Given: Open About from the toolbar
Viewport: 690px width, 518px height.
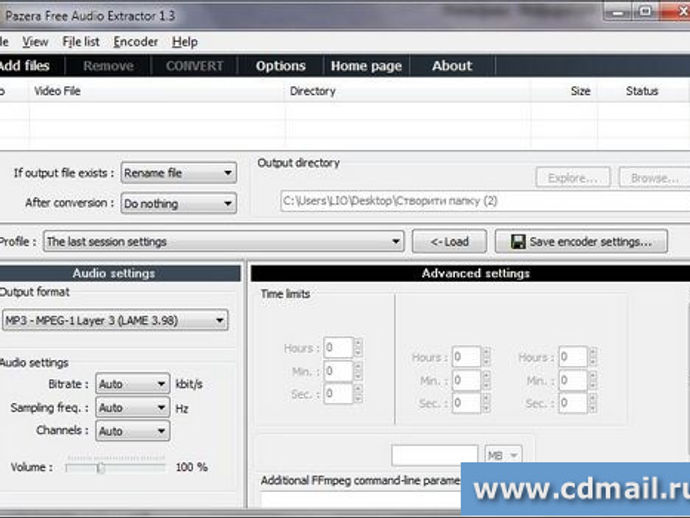Looking at the screenshot, I should point(452,66).
